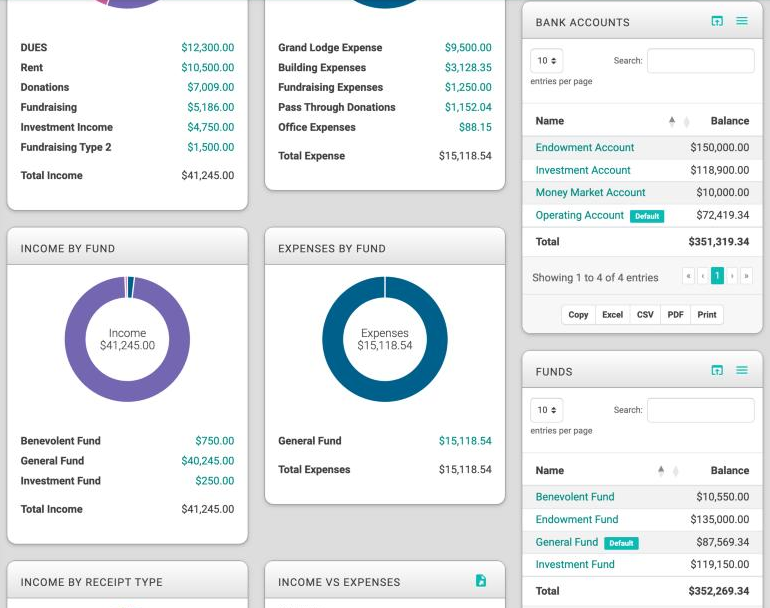The height and width of the screenshot is (608, 770).
Task: Export Income vs Expenses report file icon
Action: coord(481,580)
